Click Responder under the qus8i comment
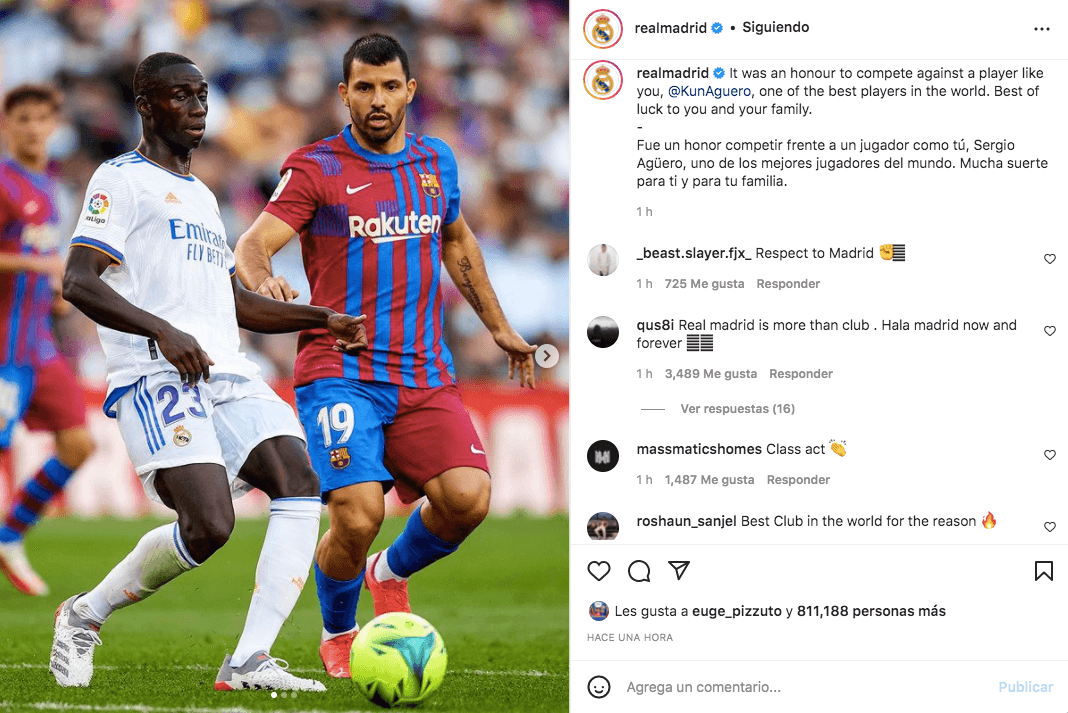Viewport: 1068px width, 713px height. pos(800,374)
